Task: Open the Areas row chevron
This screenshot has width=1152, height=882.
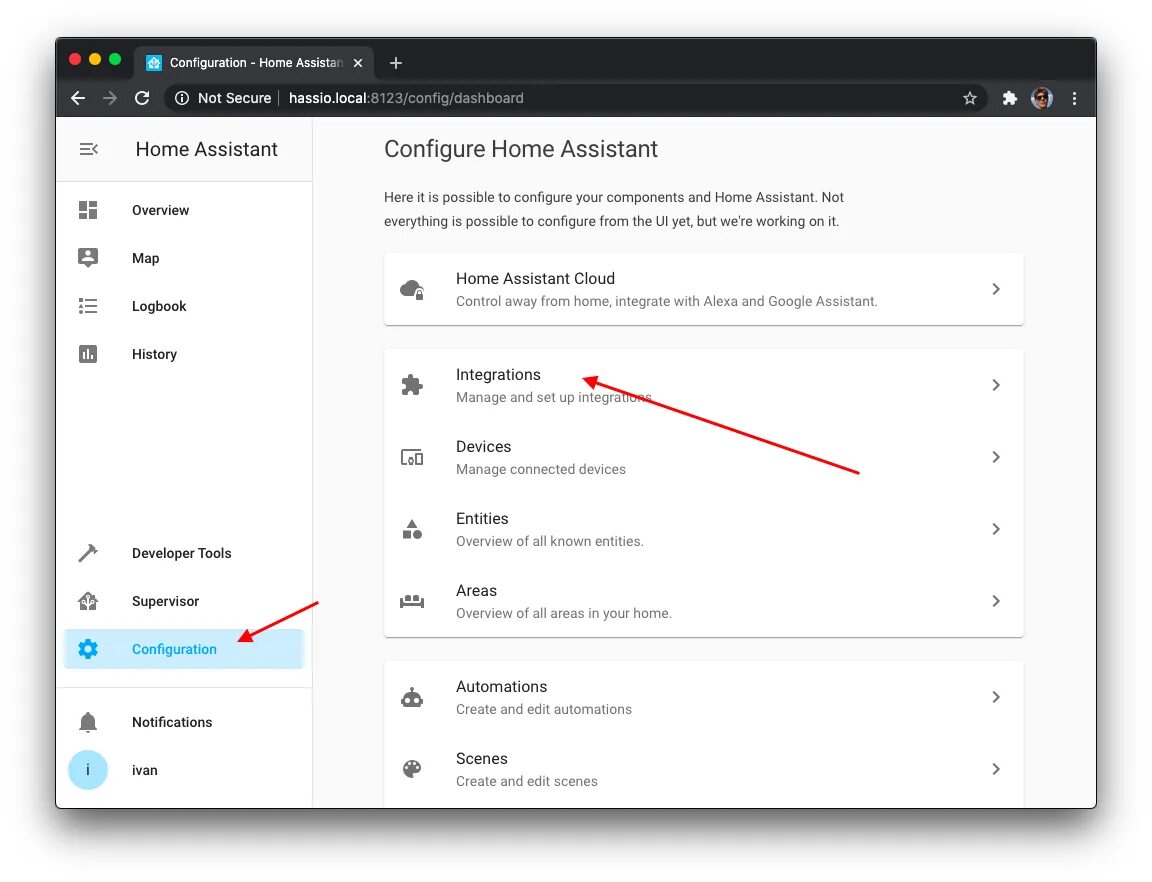Action: click(x=996, y=601)
